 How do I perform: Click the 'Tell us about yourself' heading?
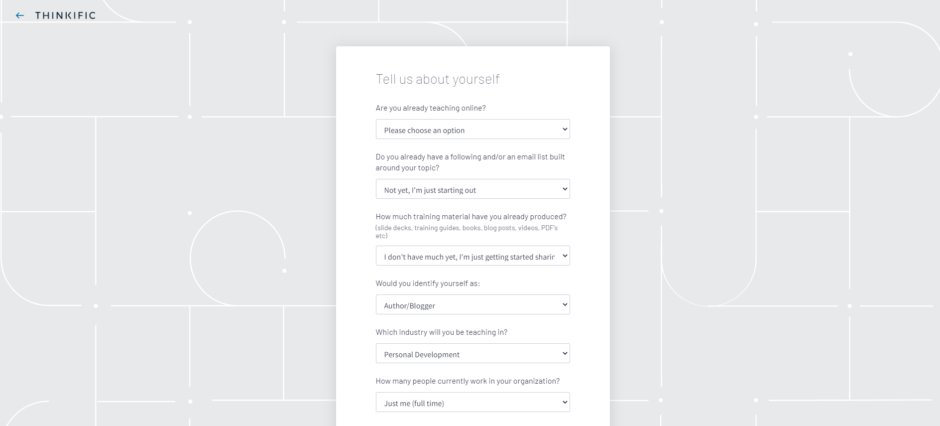coord(438,79)
